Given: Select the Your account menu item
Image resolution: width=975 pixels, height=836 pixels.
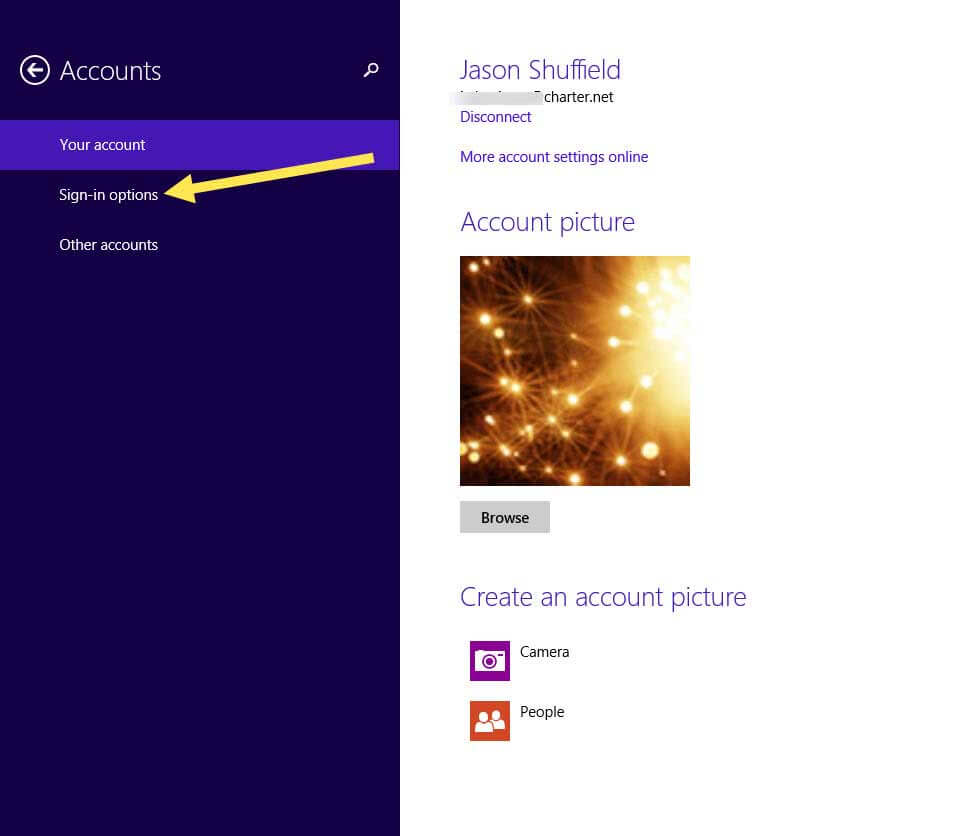Looking at the screenshot, I should point(102,145).
